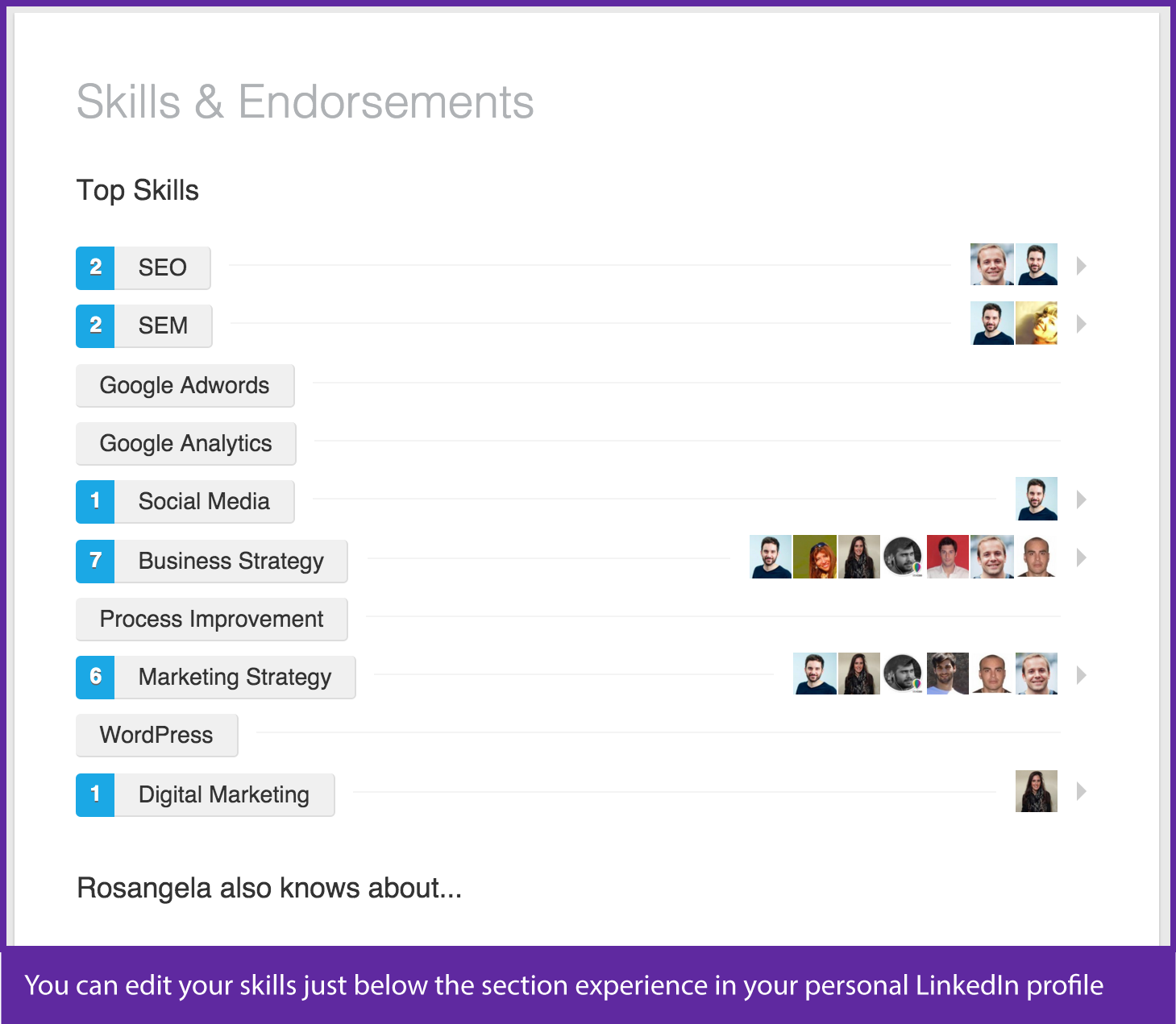This screenshot has width=1176, height=1024.
Task: Show all Business Strategy endorsers arrow
Action: pyautogui.click(x=1082, y=558)
